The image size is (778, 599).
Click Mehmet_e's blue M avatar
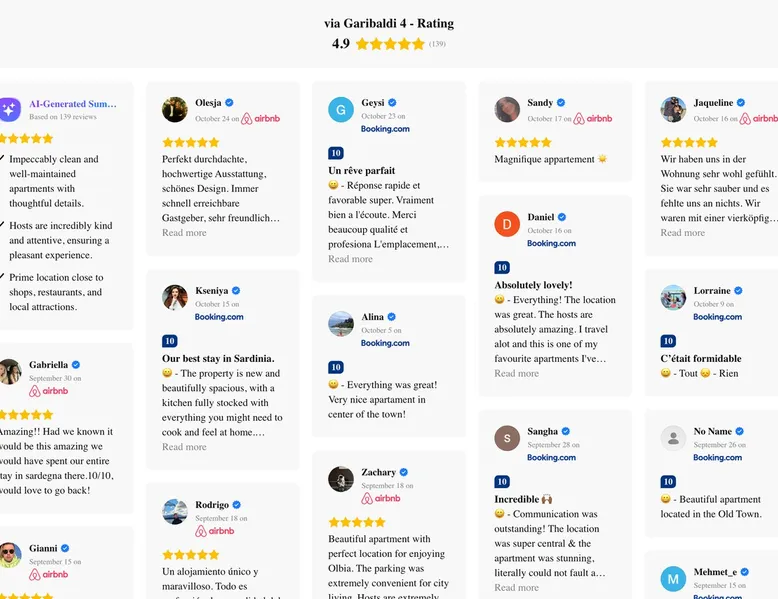[x=673, y=578]
